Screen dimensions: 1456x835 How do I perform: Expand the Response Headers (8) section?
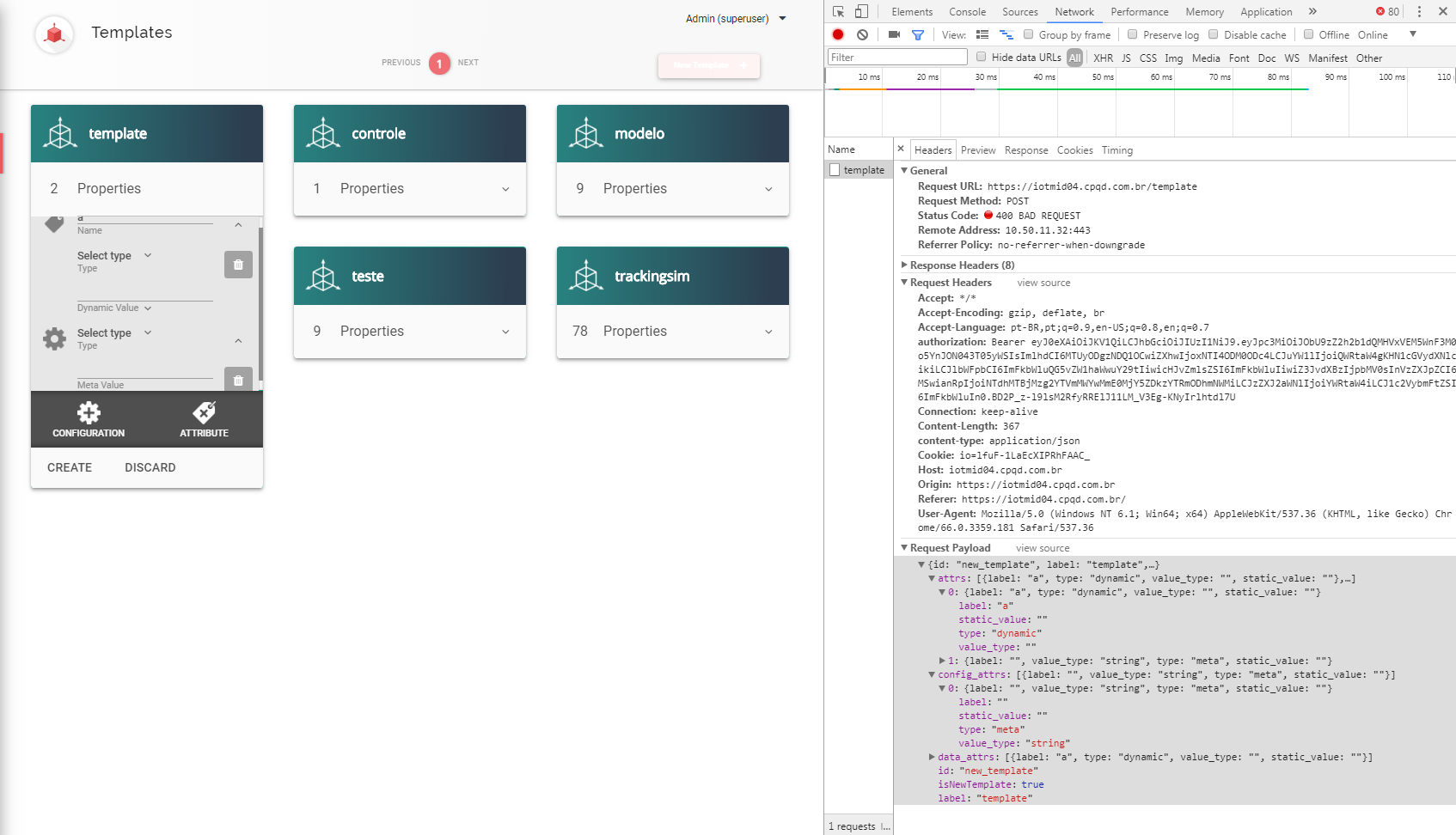click(904, 265)
